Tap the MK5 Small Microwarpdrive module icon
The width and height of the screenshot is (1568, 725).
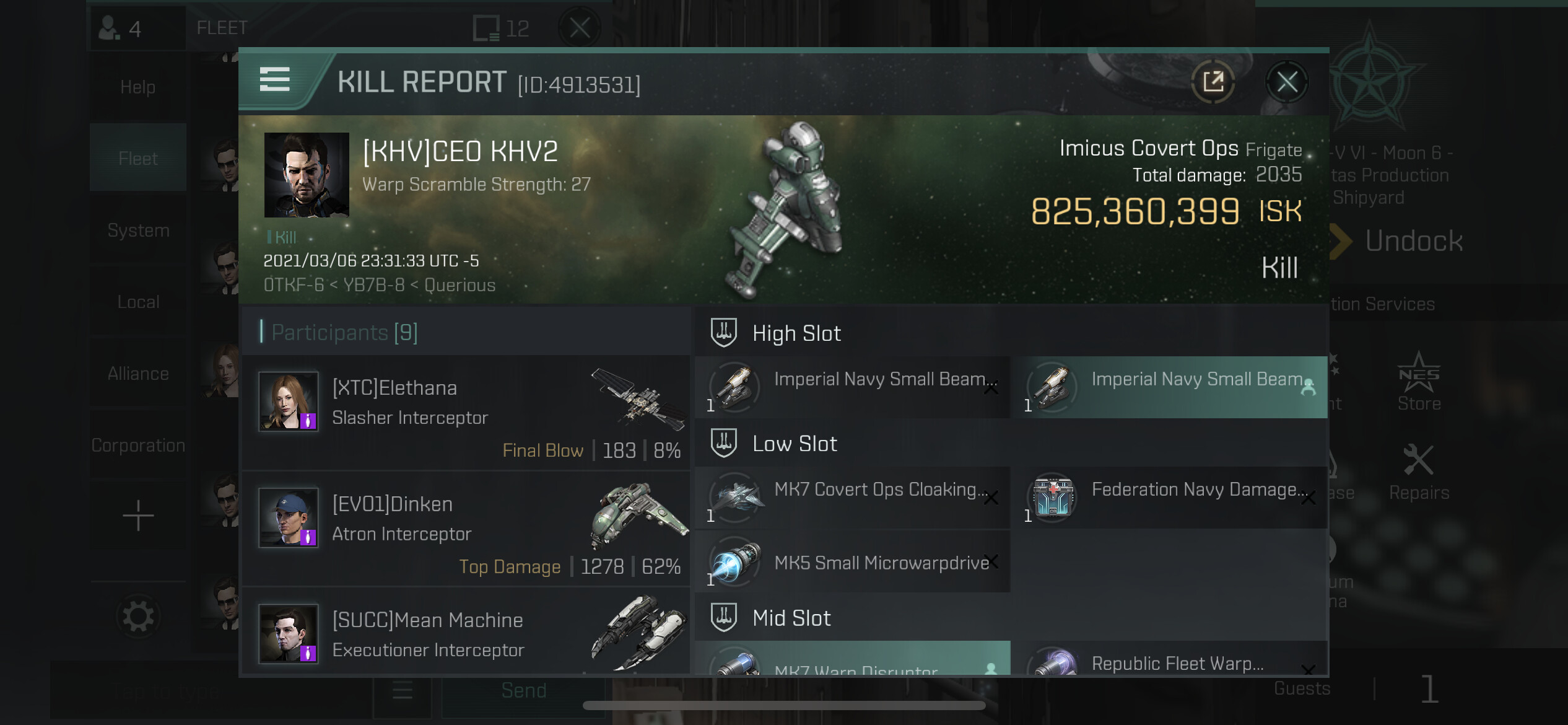point(734,562)
